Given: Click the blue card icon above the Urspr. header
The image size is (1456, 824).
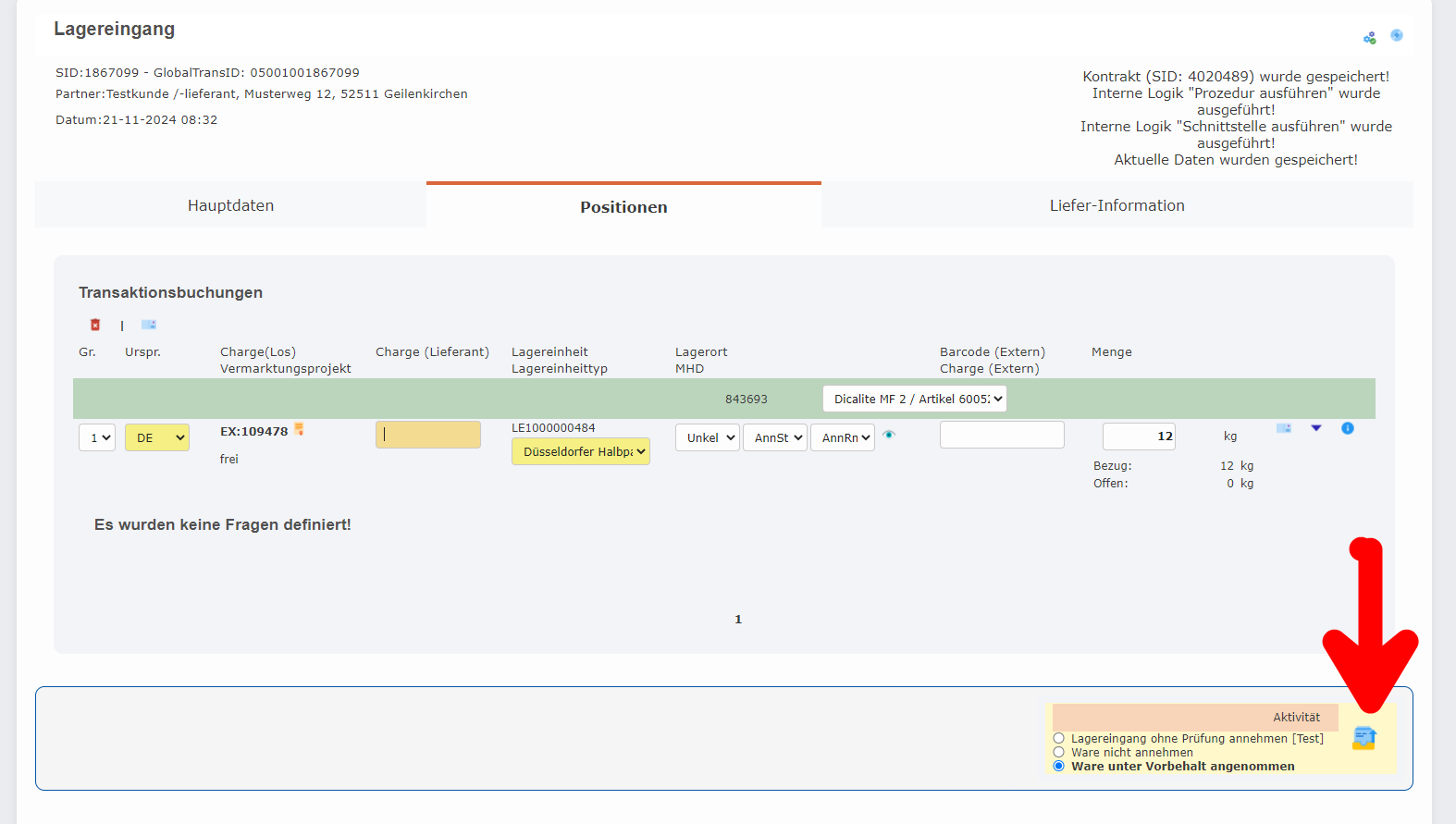Looking at the screenshot, I should (x=149, y=325).
